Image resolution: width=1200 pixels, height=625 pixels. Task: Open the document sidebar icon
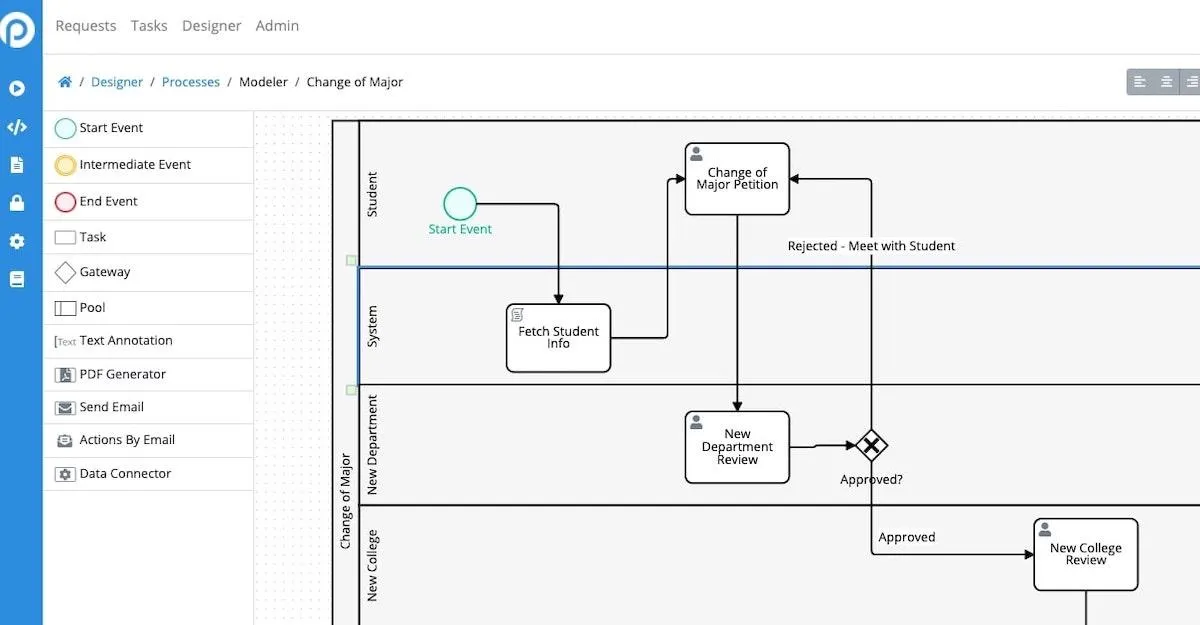(x=17, y=165)
